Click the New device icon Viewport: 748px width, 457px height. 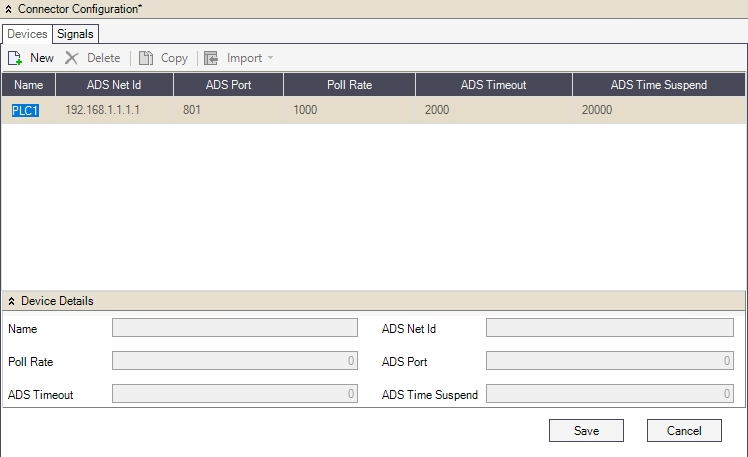click(15, 58)
